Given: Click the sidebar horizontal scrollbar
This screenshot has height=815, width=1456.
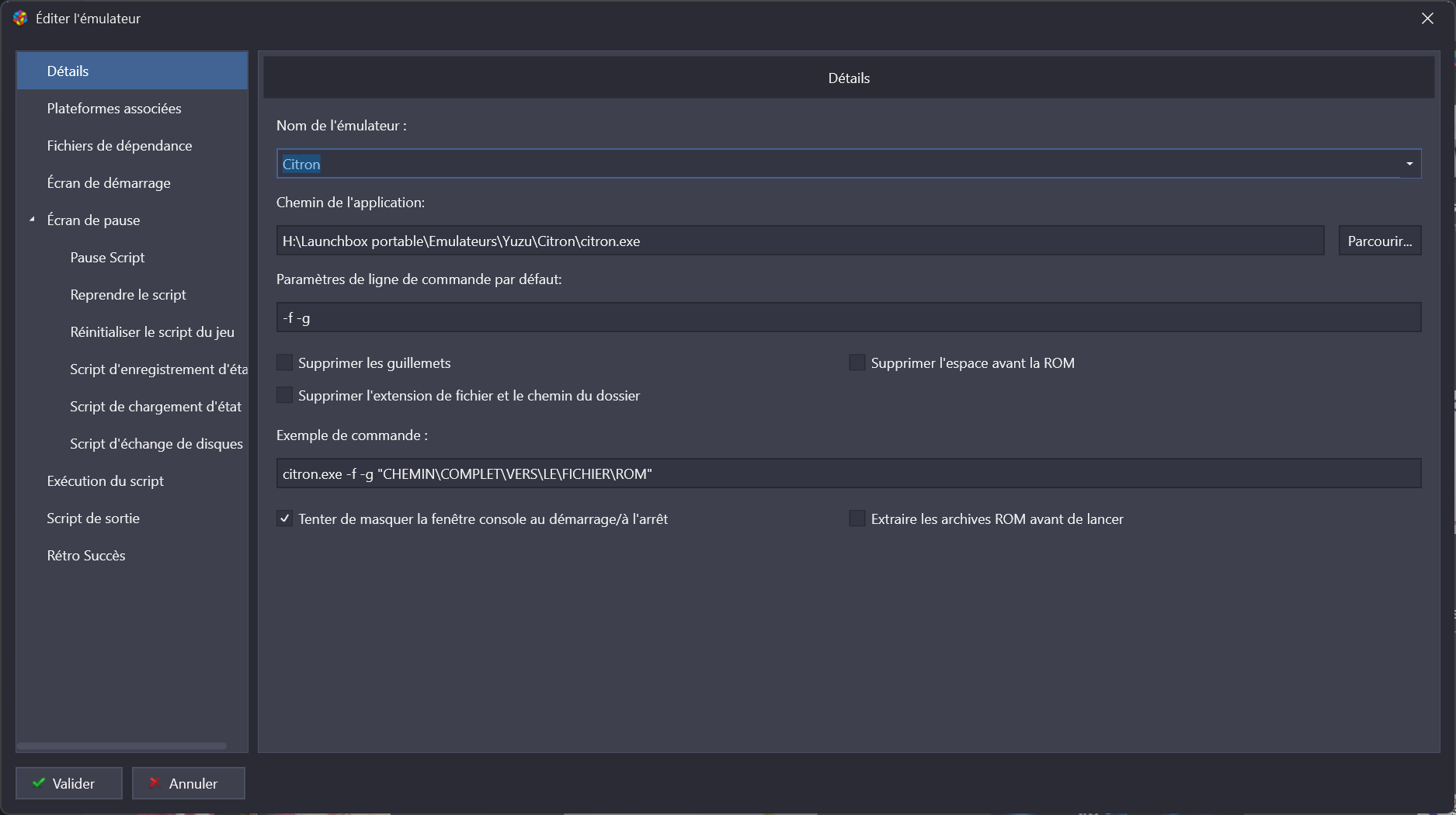Looking at the screenshot, I should pyautogui.click(x=122, y=746).
